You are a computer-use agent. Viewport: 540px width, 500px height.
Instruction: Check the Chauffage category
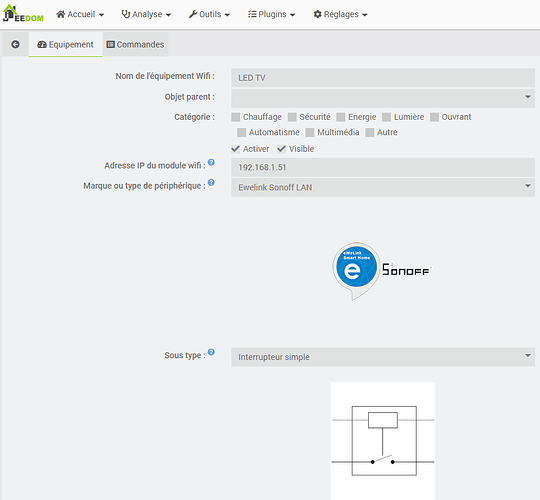(236, 117)
